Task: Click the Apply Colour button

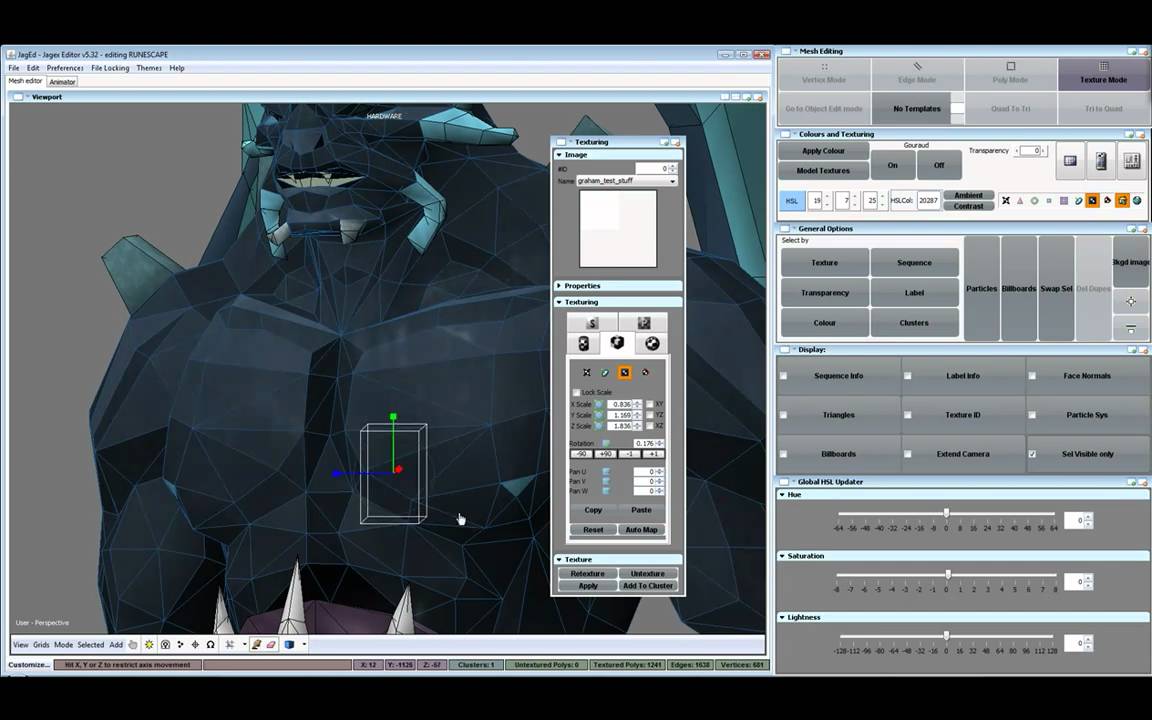Action: pyautogui.click(x=824, y=151)
